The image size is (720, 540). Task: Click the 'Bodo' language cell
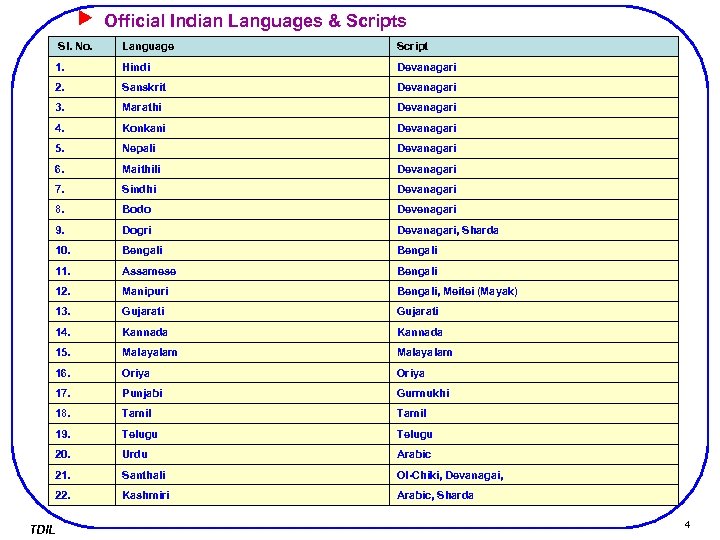(x=253, y=209)
